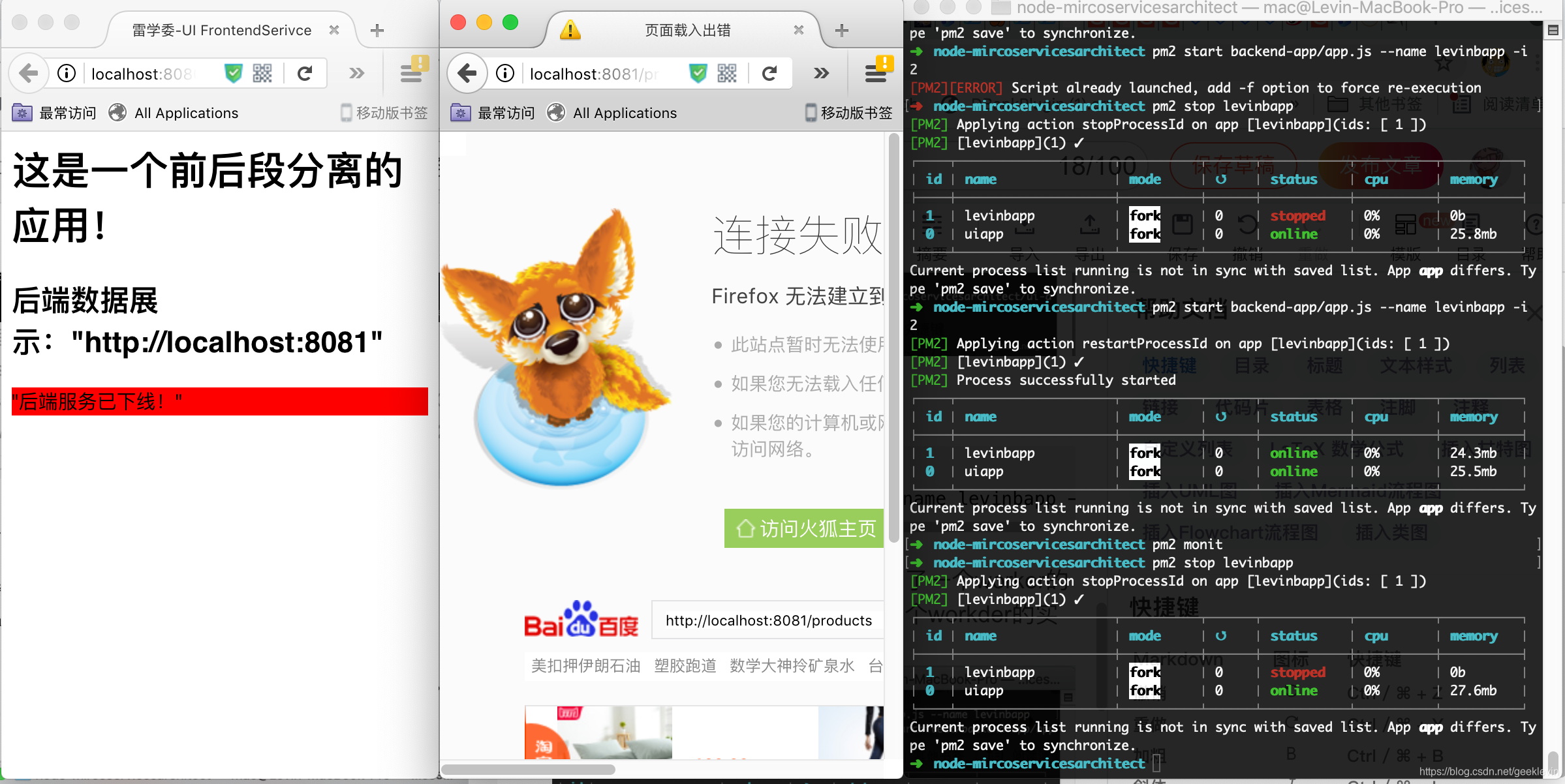
Task: Expand toolbar overflow chevron in right browser
Action: pos(821,73)
